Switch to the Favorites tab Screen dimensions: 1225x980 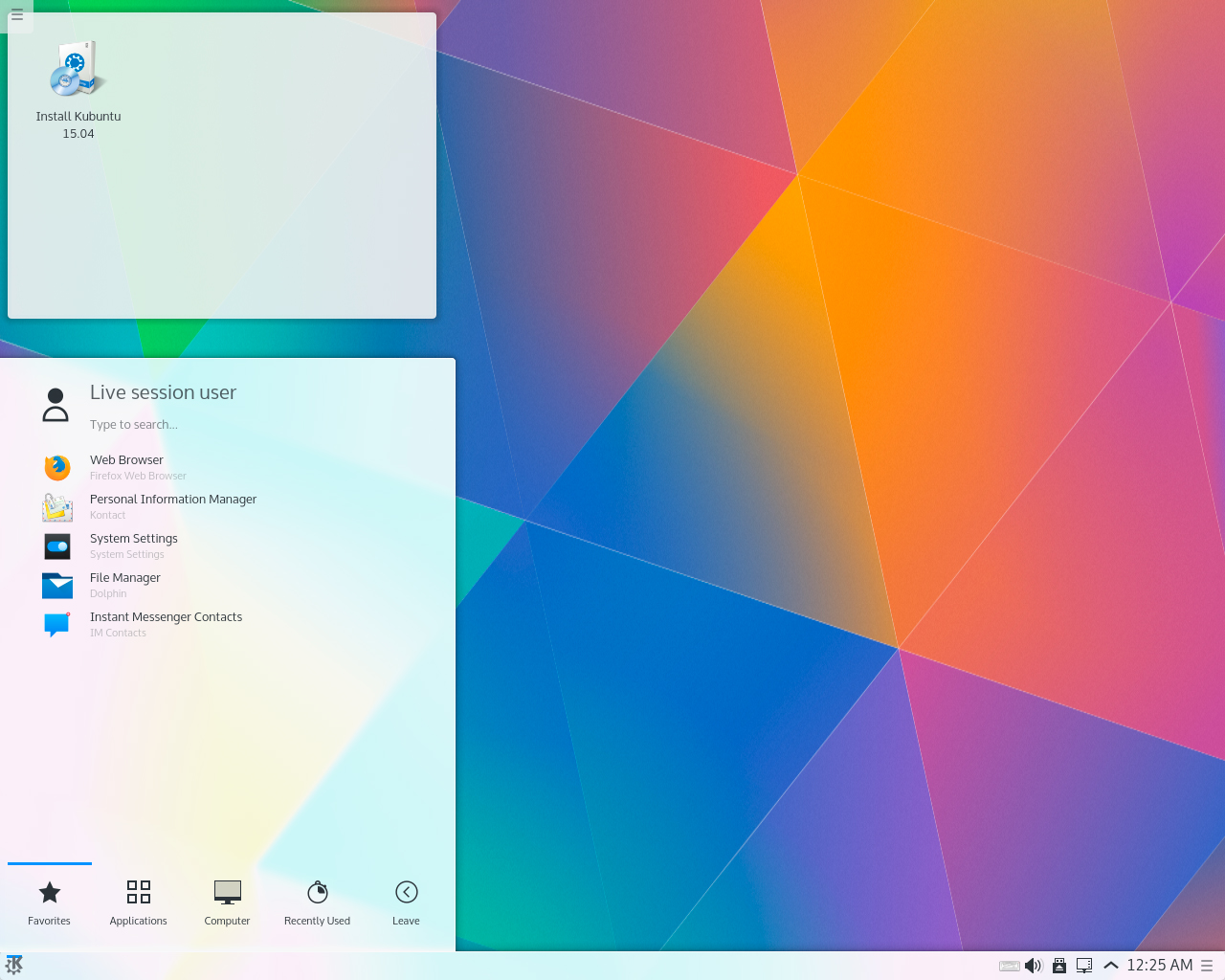point(50,902)
